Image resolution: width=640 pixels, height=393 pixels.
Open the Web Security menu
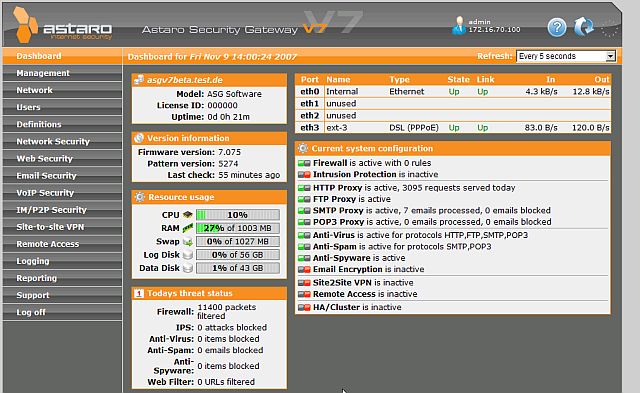[x=62, y=159]
